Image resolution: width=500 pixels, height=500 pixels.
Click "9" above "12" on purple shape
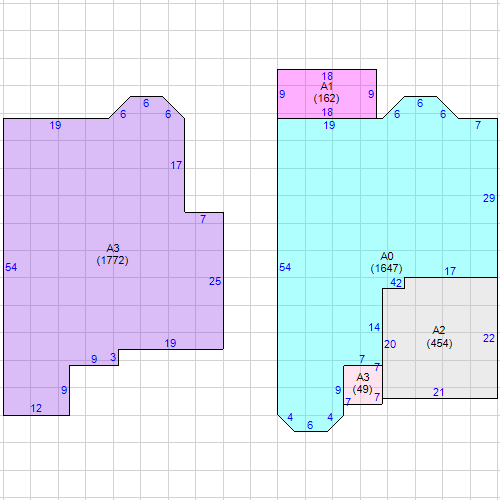[64, 390]
